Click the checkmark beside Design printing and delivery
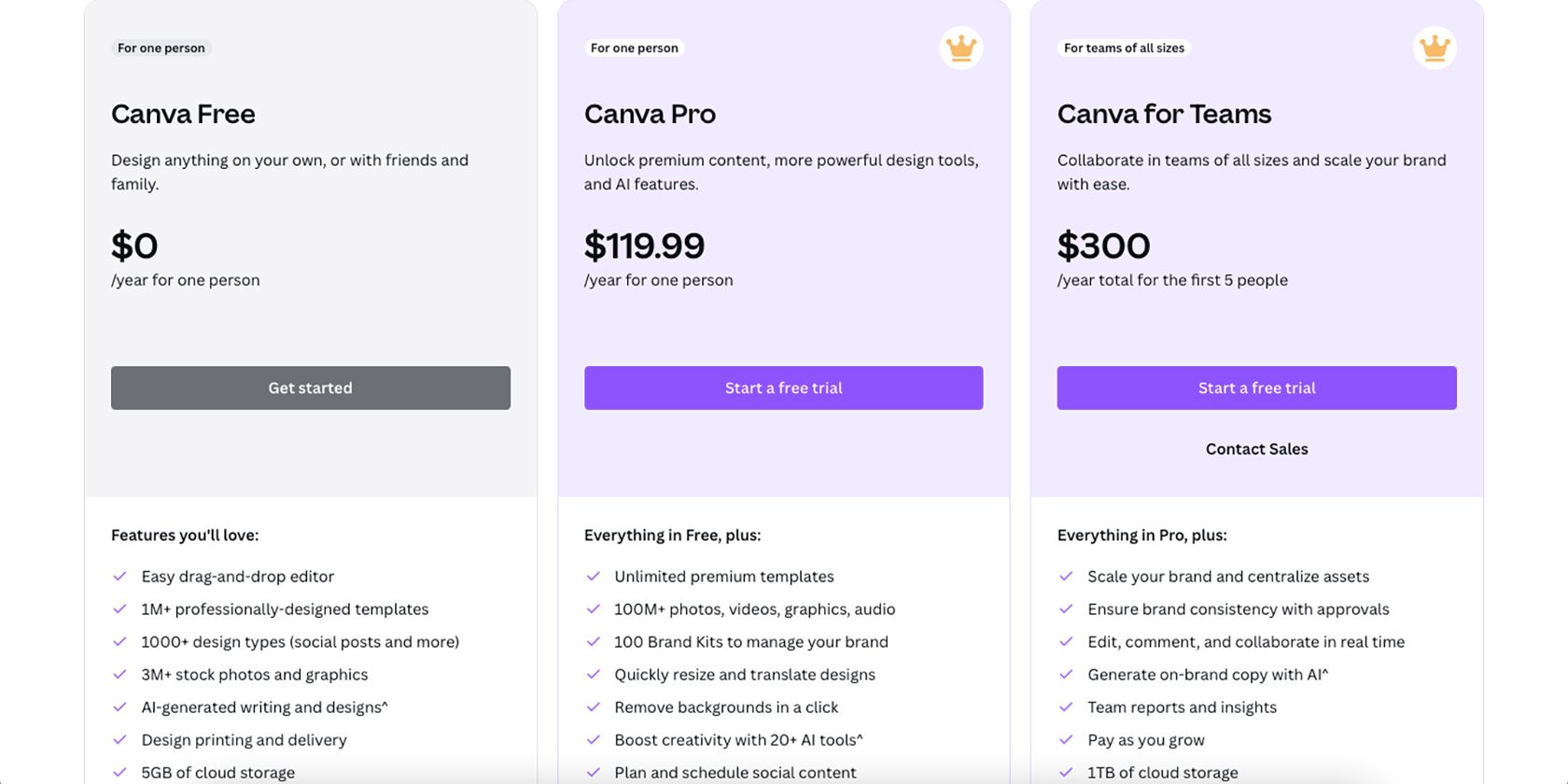This screenshot has width=1568, height=784. [121, 740]
